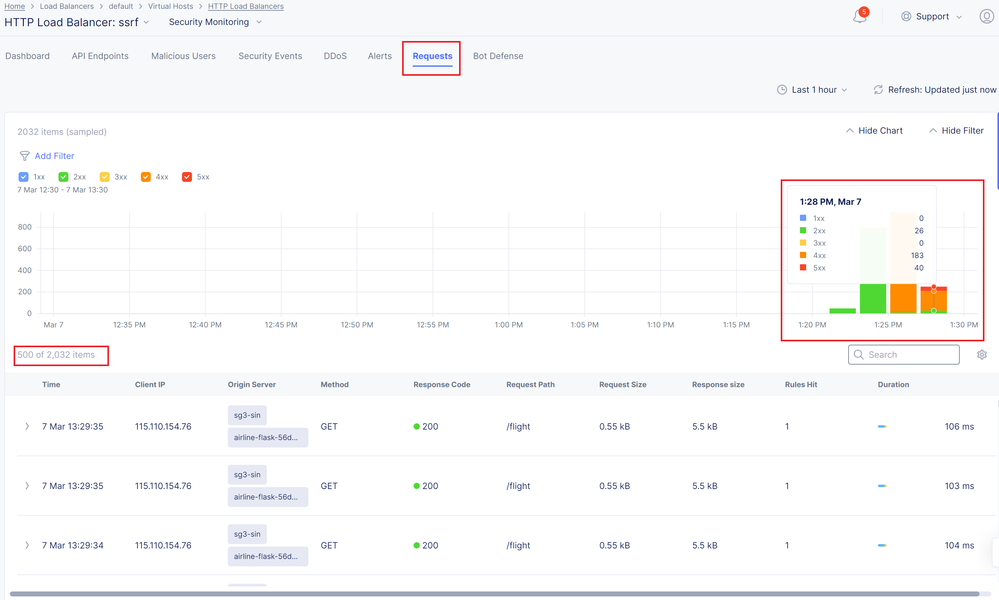Expand the first 13:29:35 request row
999x600 pixels.
coord(27,427)
